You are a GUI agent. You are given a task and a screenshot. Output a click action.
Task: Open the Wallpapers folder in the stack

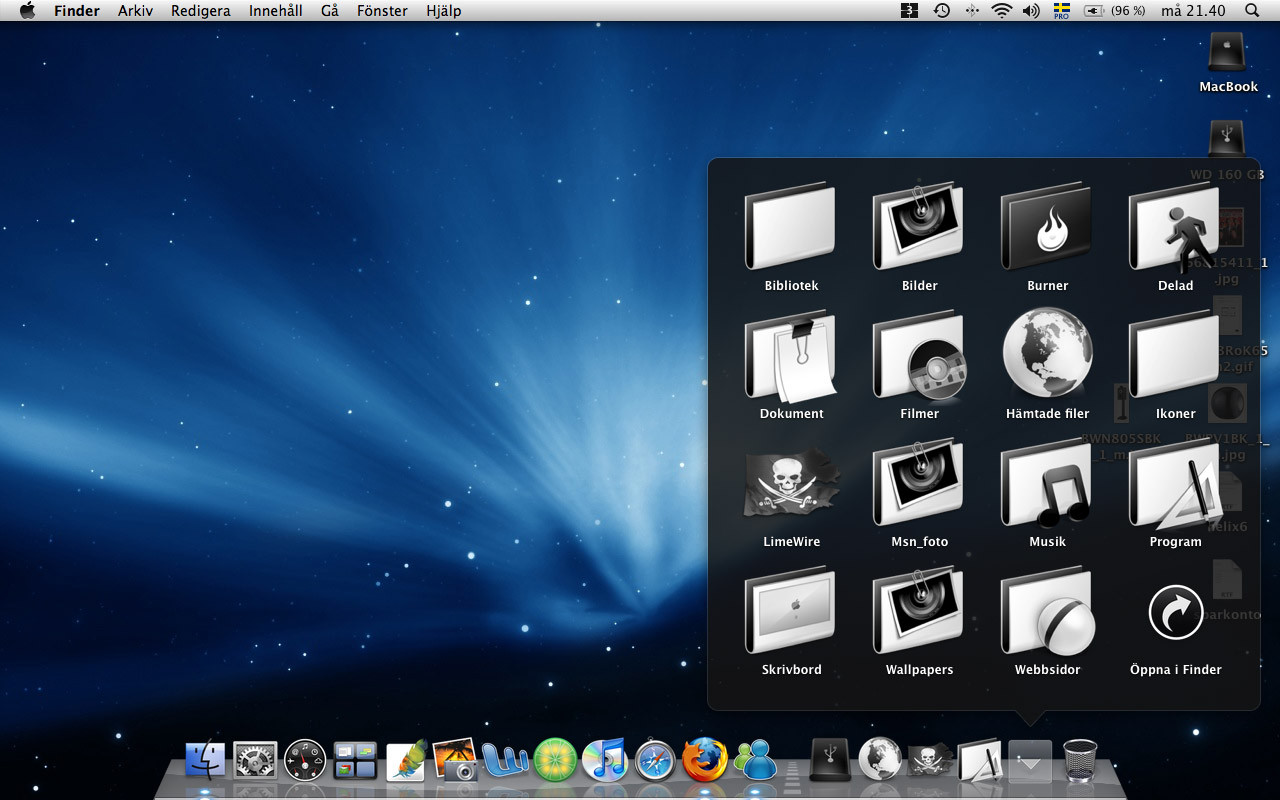pyautogui.click(x=918, y=611)
